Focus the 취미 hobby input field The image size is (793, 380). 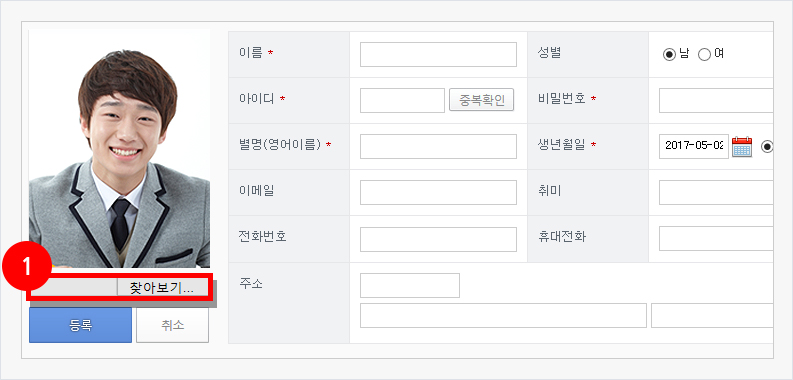click(x=716, y=192)
